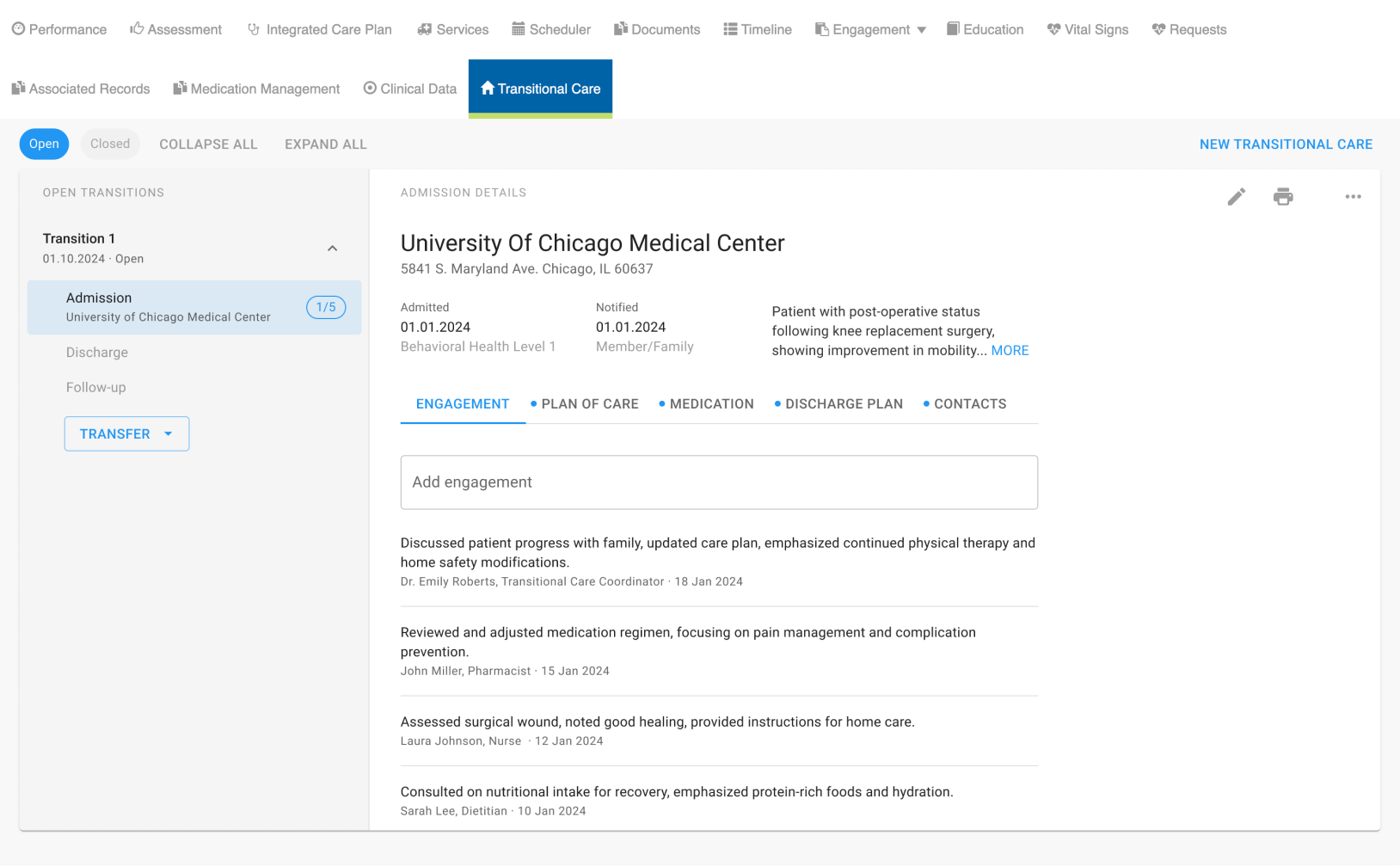Click the Timeline list icon
This screenshot has width=1400, height=866.
coord(730,29)
